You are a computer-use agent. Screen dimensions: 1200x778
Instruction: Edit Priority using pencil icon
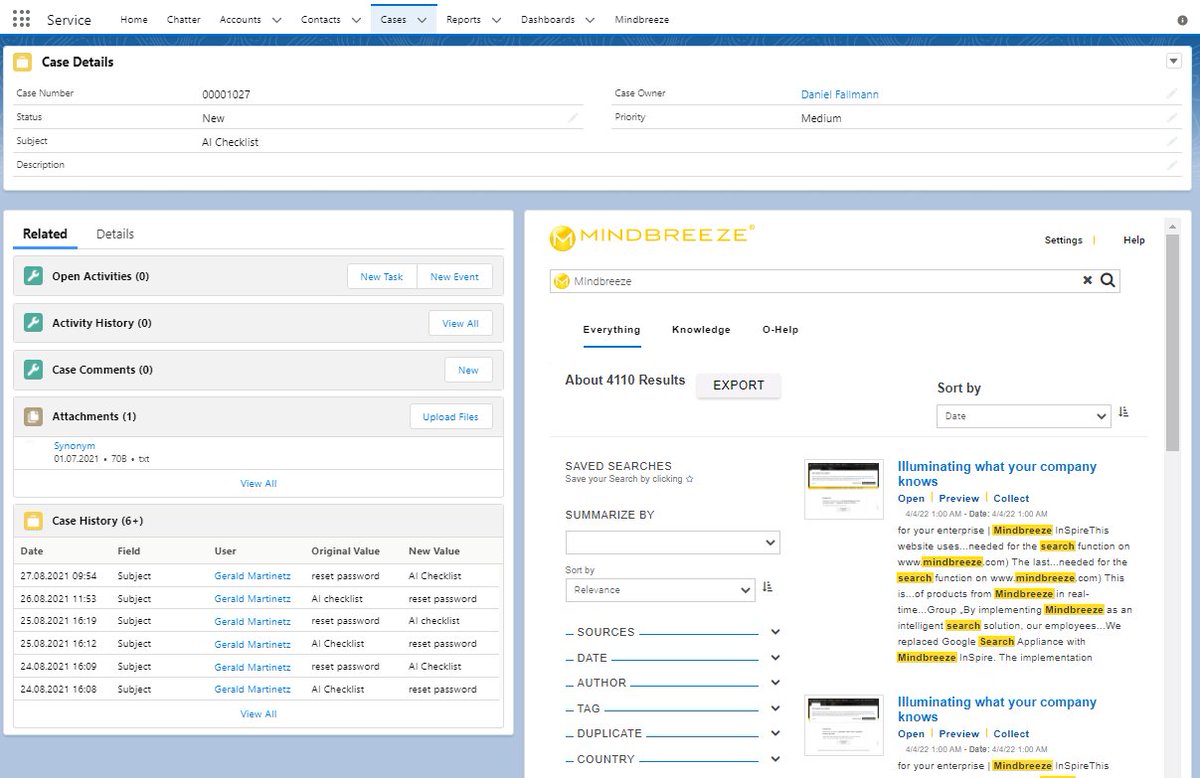click(x=1171, y=118)
